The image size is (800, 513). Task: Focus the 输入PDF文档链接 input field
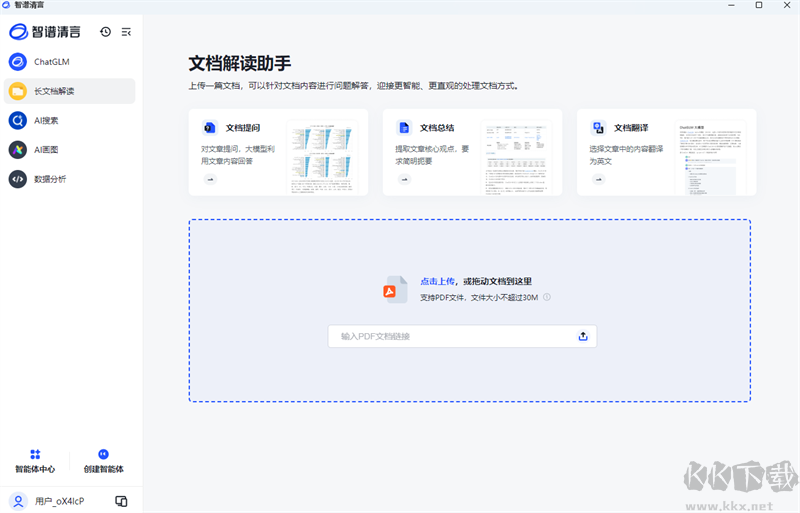462,336
